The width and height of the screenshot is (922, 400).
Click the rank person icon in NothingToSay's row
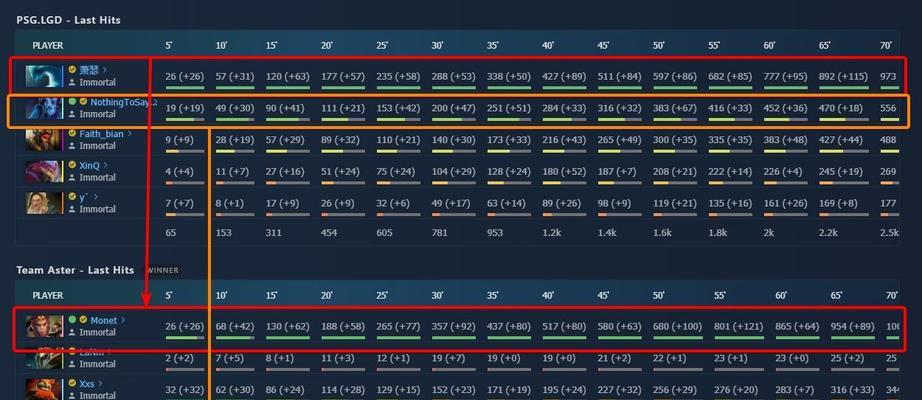pyautogui.click(x=72, y=114)
